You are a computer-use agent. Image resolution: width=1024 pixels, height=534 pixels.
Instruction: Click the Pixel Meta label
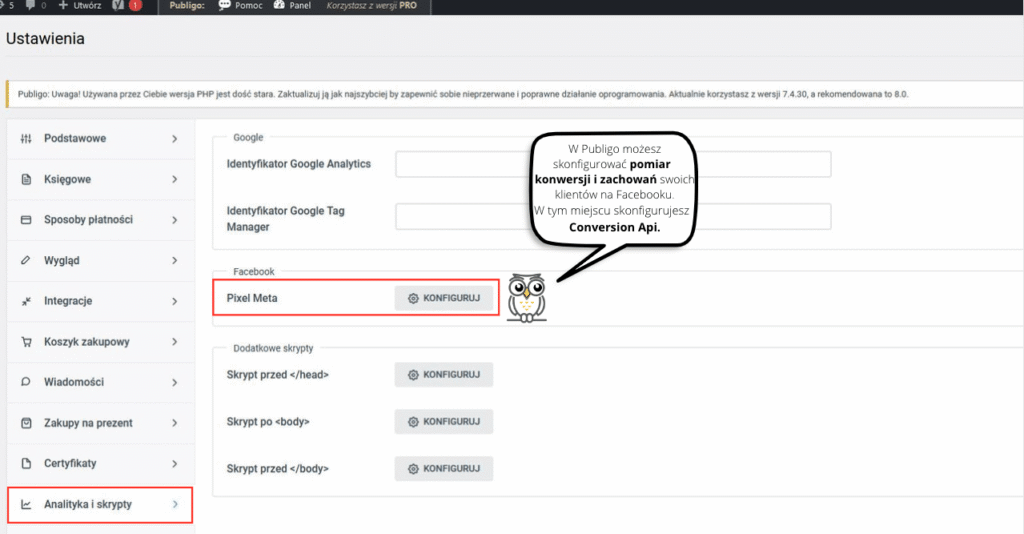[252, 298]
